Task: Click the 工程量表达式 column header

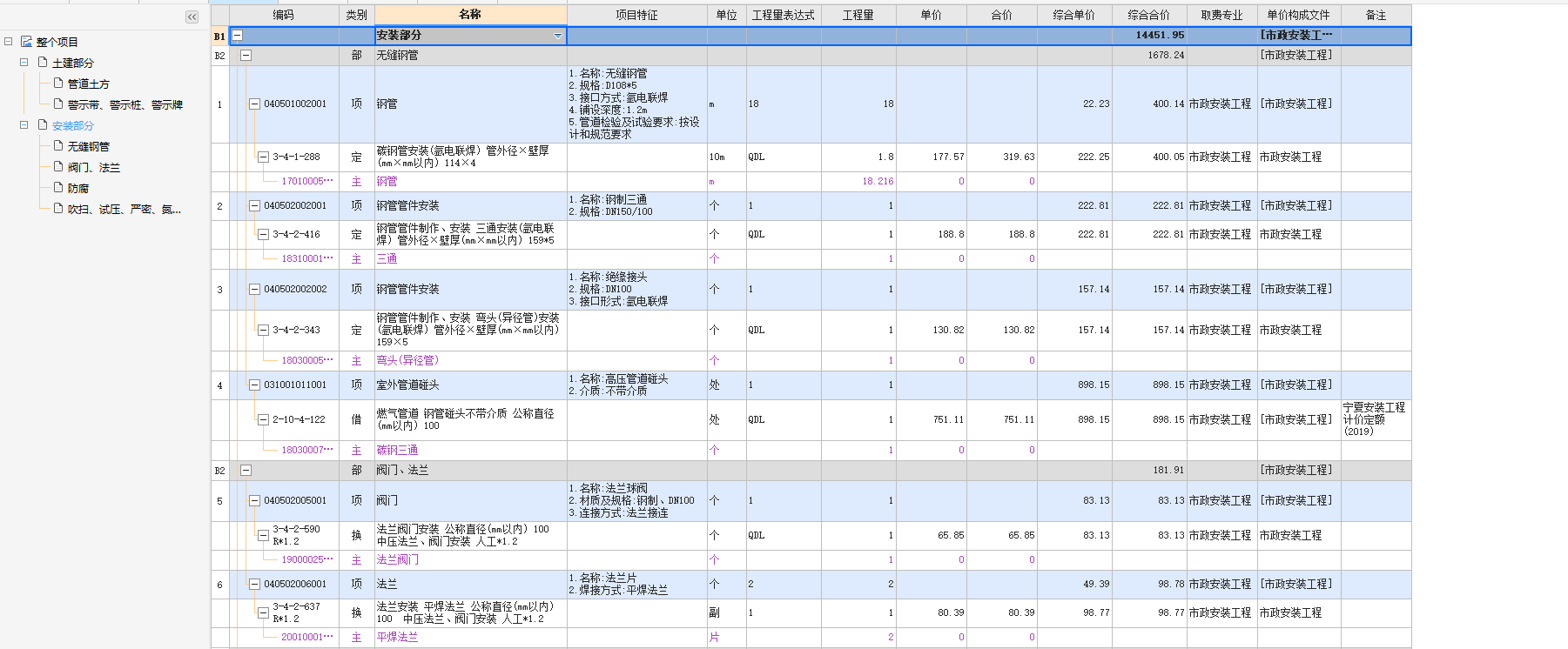Action: point(784,15)
